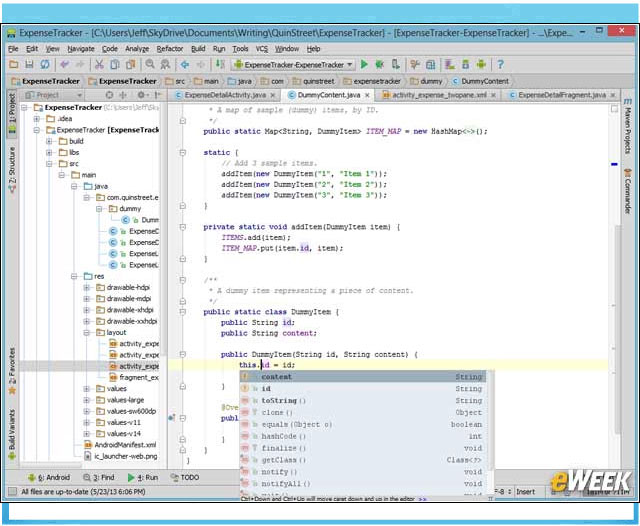
Task: Expand the libs folder node
Action: click(x=49, y=153)
